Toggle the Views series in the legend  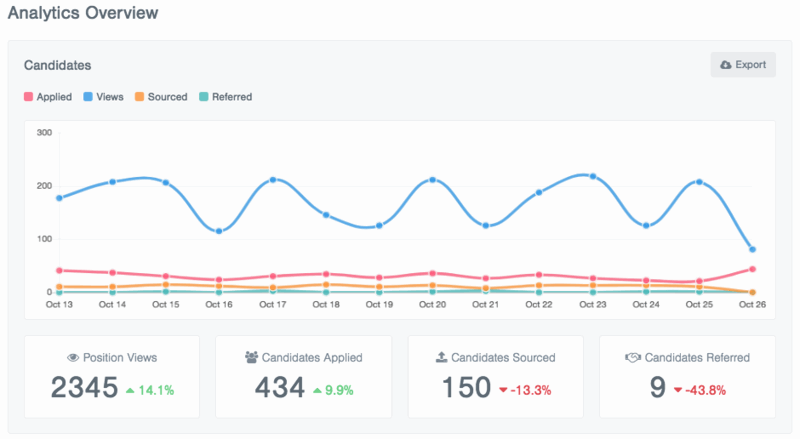tap(110, 97)
